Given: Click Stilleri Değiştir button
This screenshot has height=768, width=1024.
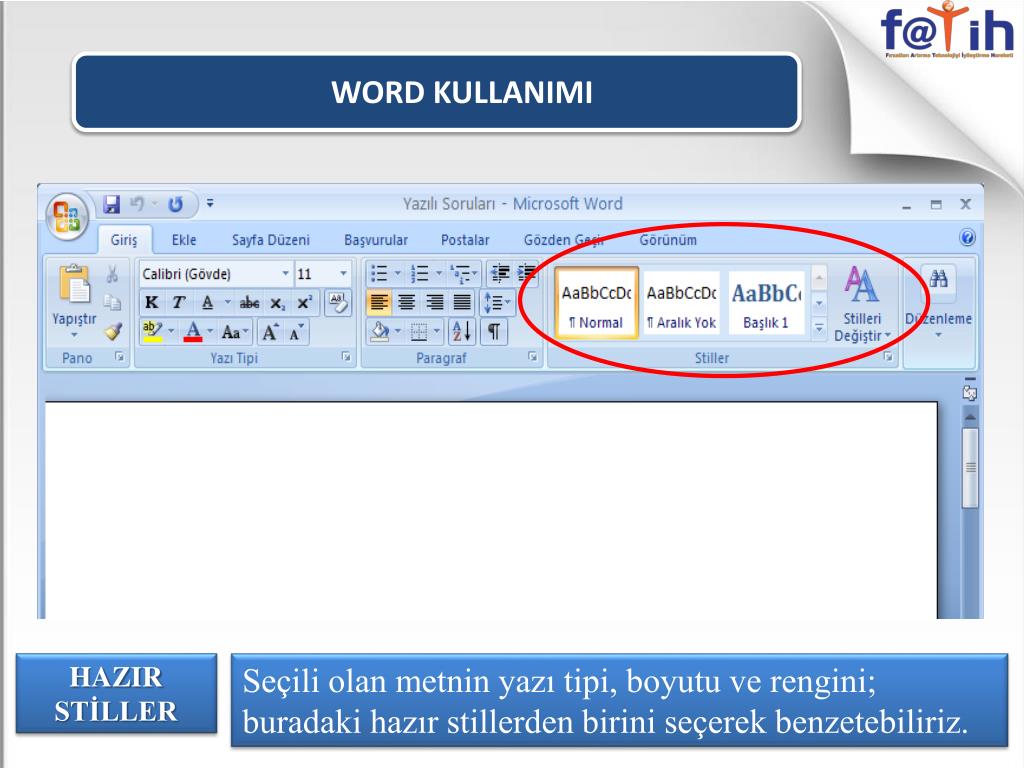Looking at the screenshot, I should [862, 303].
